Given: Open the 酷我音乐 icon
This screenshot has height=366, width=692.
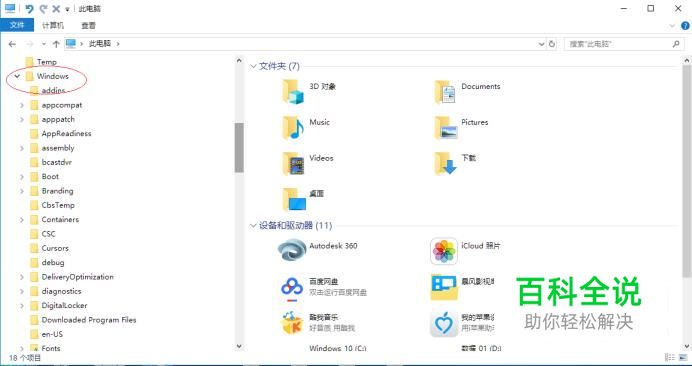Looking at the screenshot, I should pyautogui.click(x=292, y=322).
